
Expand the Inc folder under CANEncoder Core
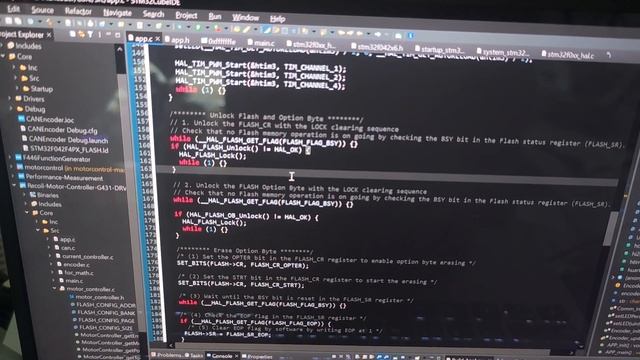(x=14, y=67)
